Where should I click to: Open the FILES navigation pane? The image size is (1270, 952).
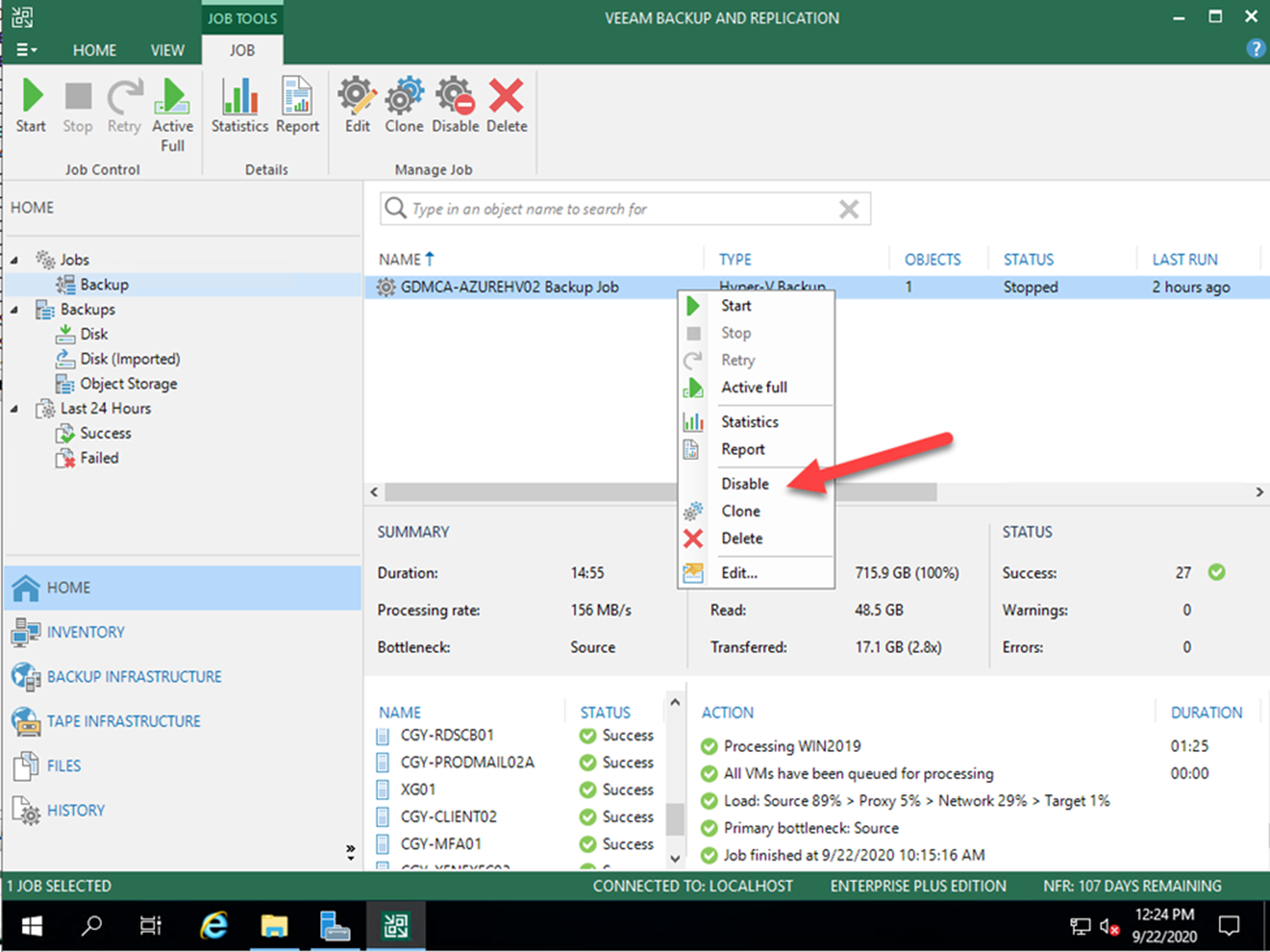point(182,766)
